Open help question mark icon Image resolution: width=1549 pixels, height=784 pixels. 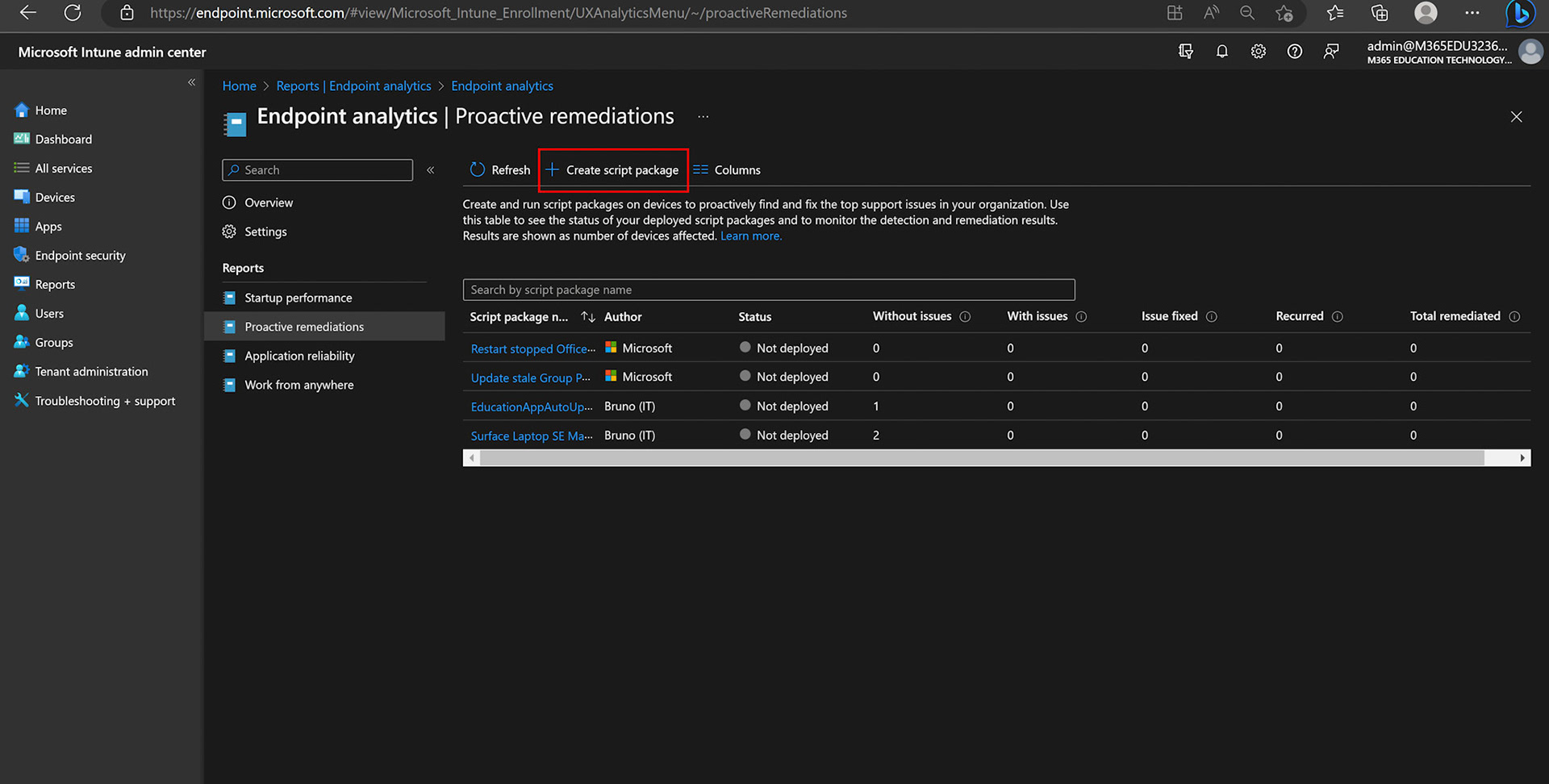[x=1295, y=52]
